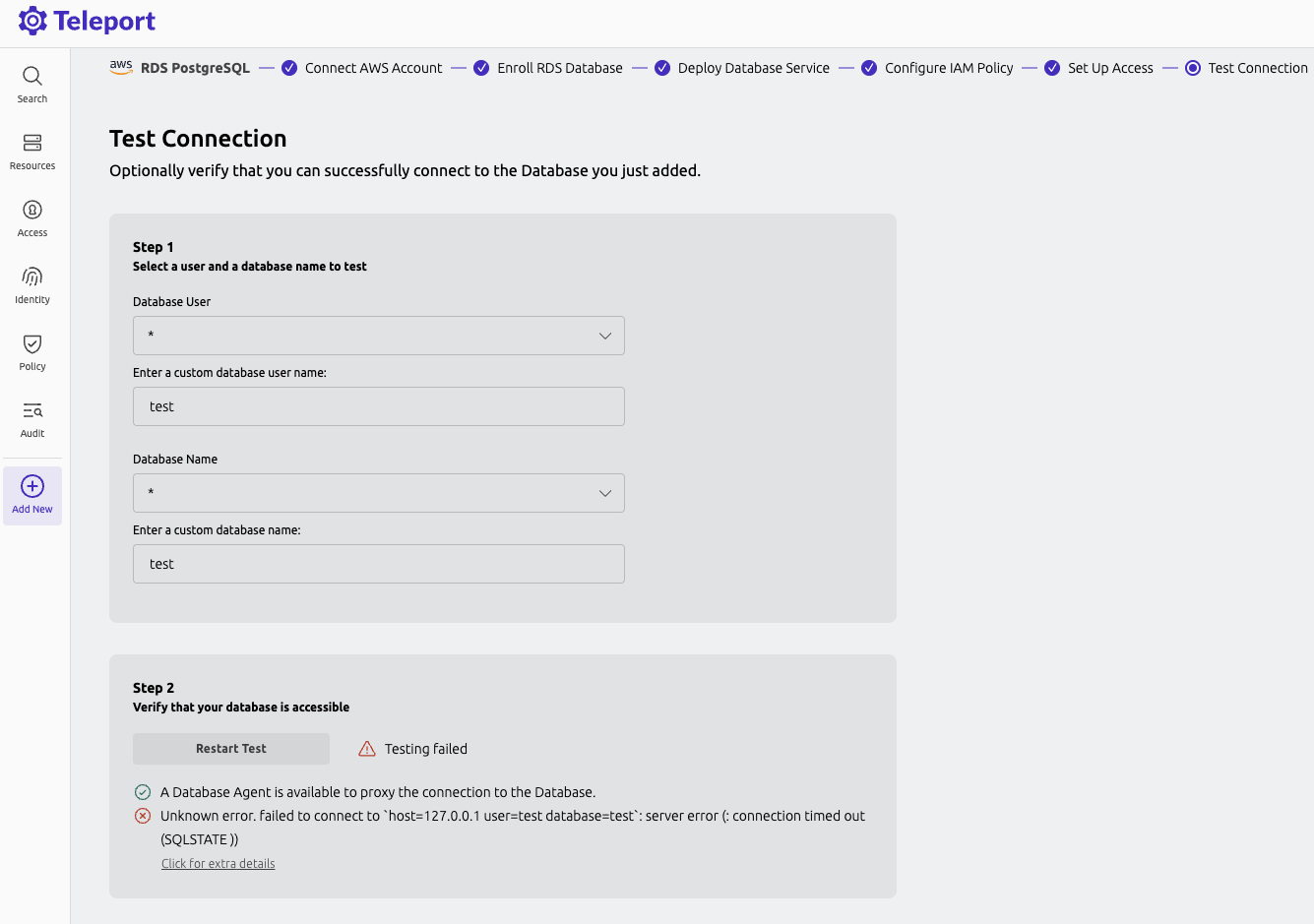Click the checkmark on Connect AWS Account step
Screen dimensions: 1314x924
(289, 67)
